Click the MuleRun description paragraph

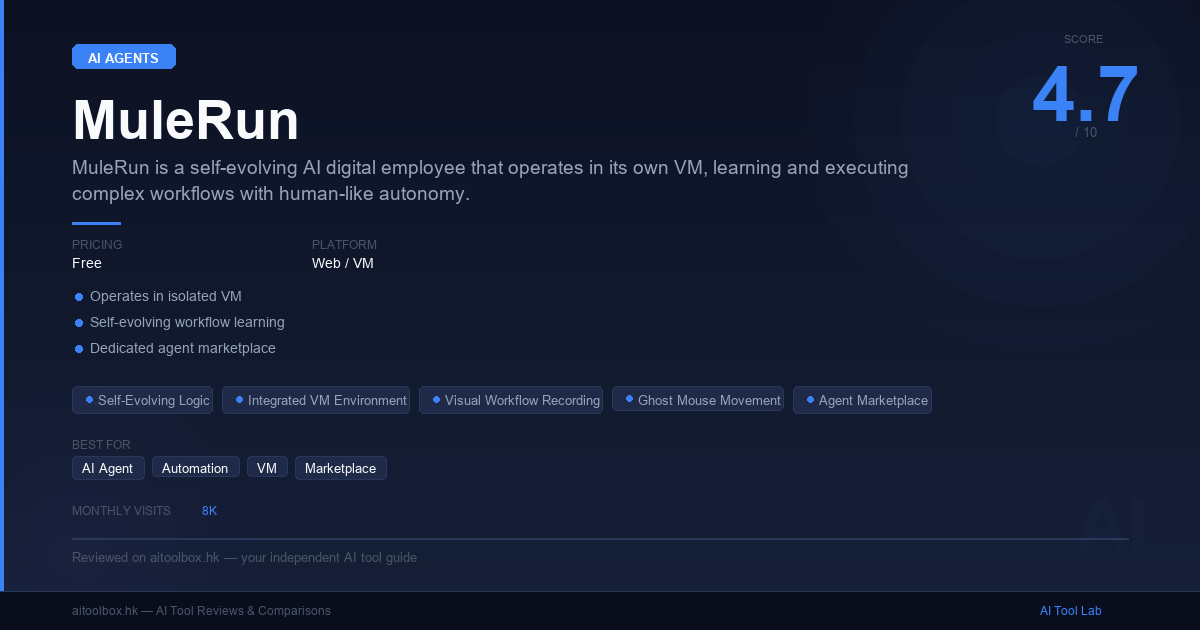pos(490,181)
